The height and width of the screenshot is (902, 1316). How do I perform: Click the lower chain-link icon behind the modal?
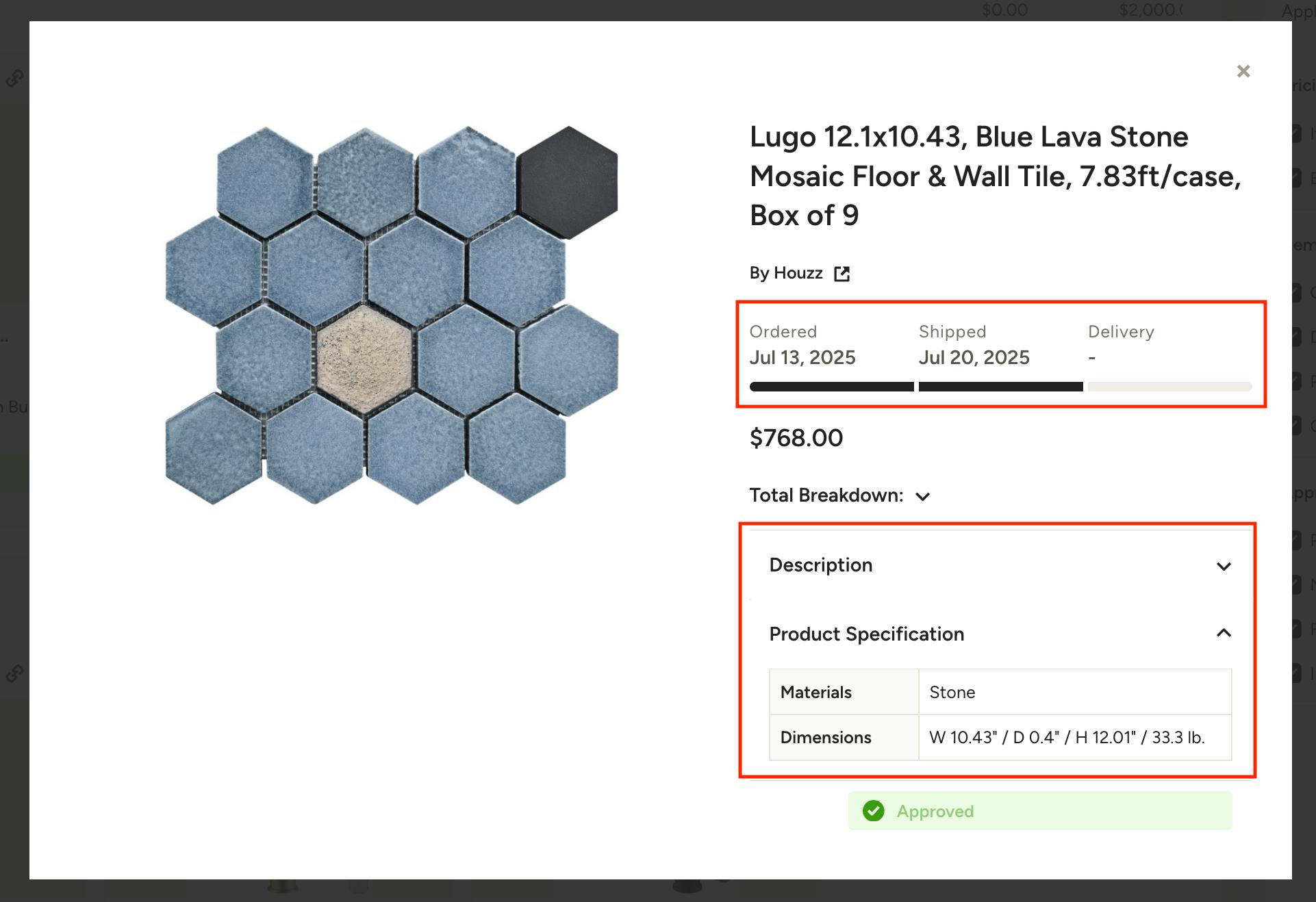14,673
